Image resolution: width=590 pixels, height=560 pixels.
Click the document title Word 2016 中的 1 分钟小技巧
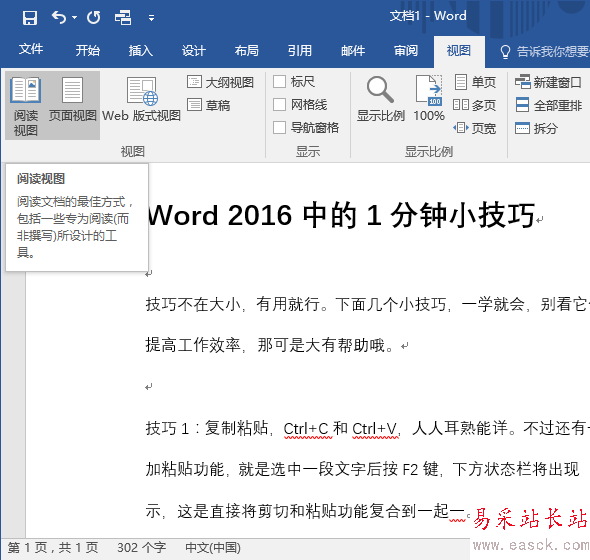coord(342,215)
